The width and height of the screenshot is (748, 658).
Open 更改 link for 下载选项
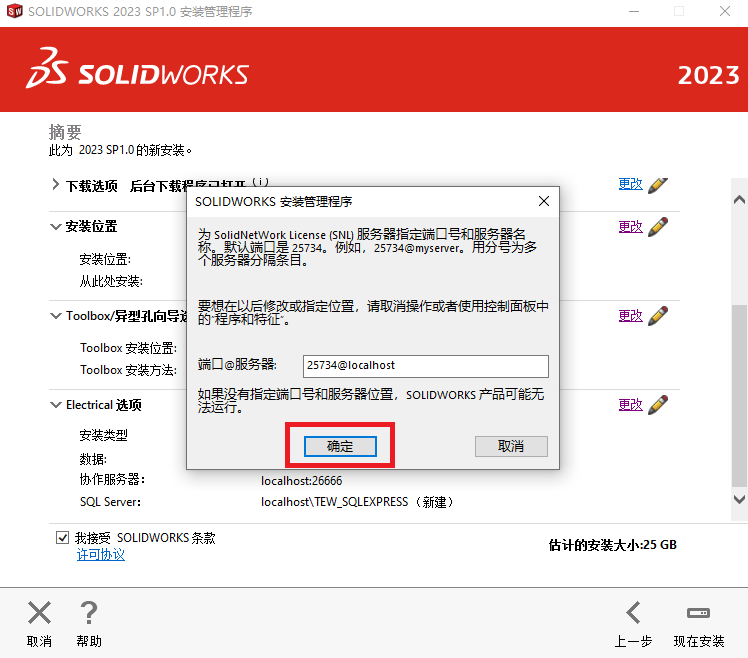(x=630, y=184)
